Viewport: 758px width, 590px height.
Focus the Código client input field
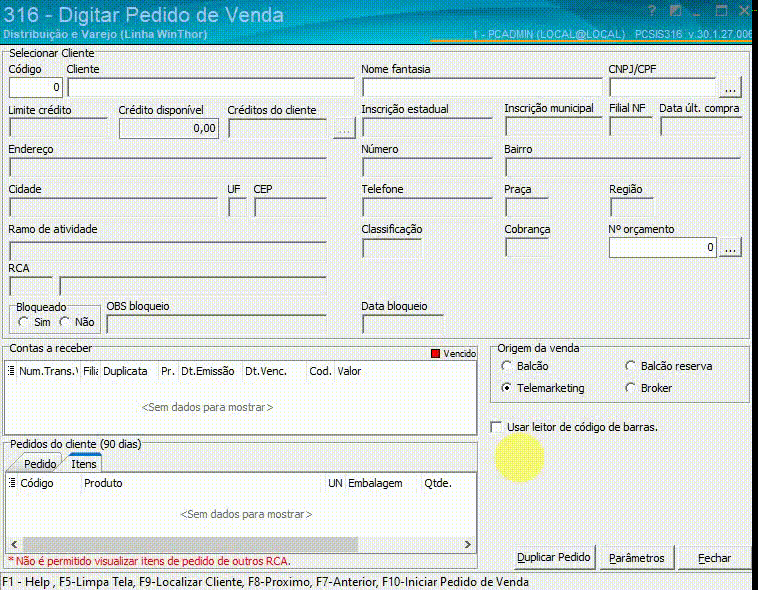(x=36, y=88)
